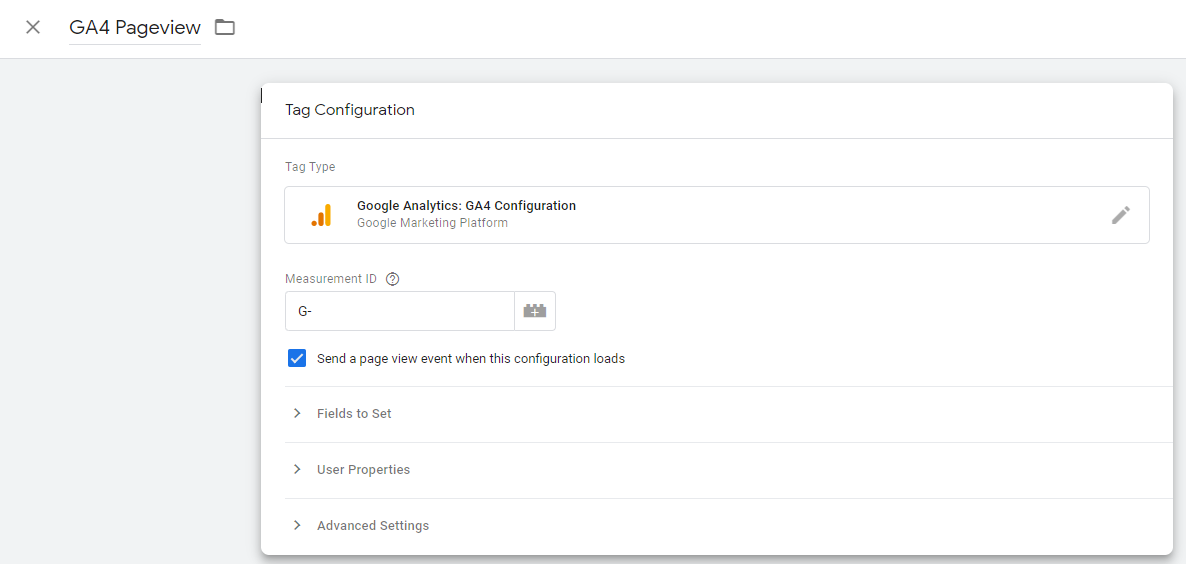1186x564 pixels.
Task: Expand the Advanced Settings chevron arrow
Action: pyautogui.click(x=297, y=525)
